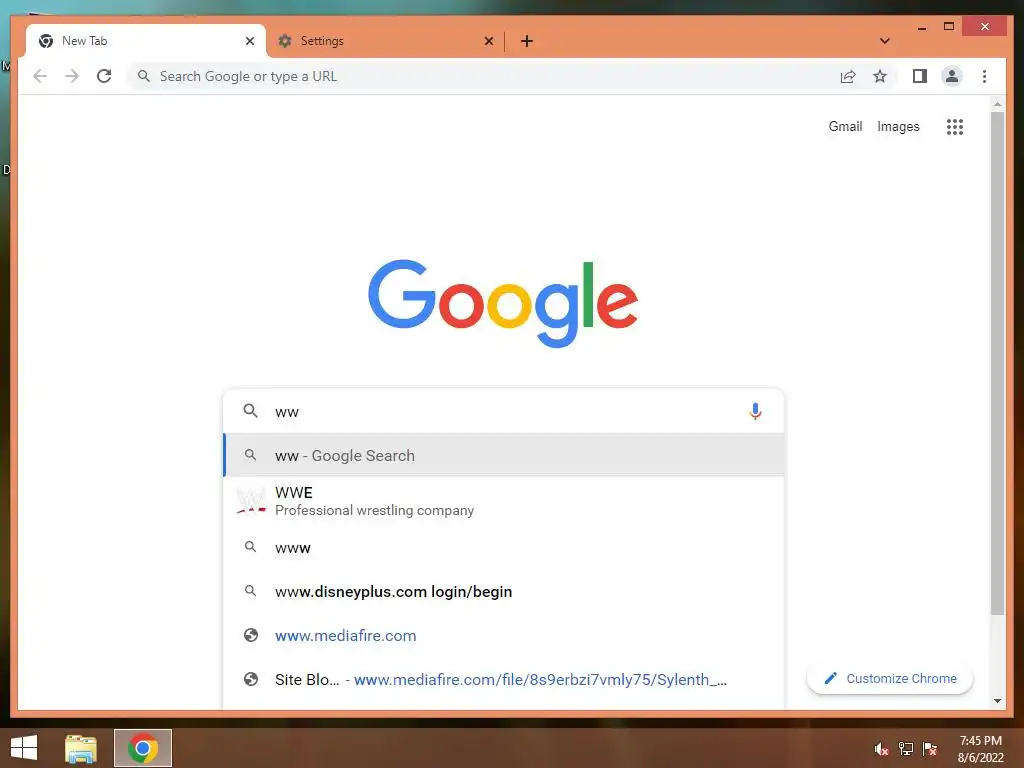The height and width of the screenshot is (768, 1024).
Task: Reload the current page
Action: (x=104, y=76)
